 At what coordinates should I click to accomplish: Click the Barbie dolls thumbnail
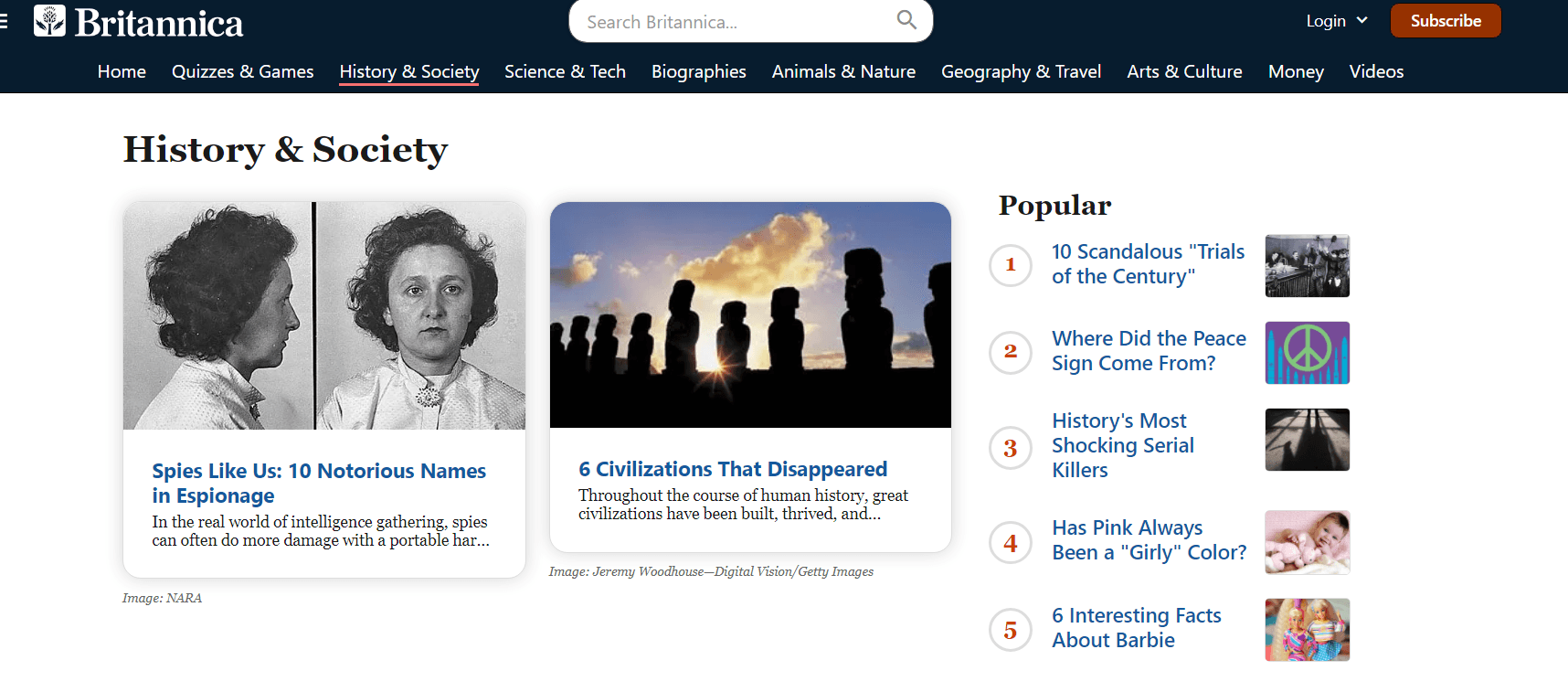1307,630
